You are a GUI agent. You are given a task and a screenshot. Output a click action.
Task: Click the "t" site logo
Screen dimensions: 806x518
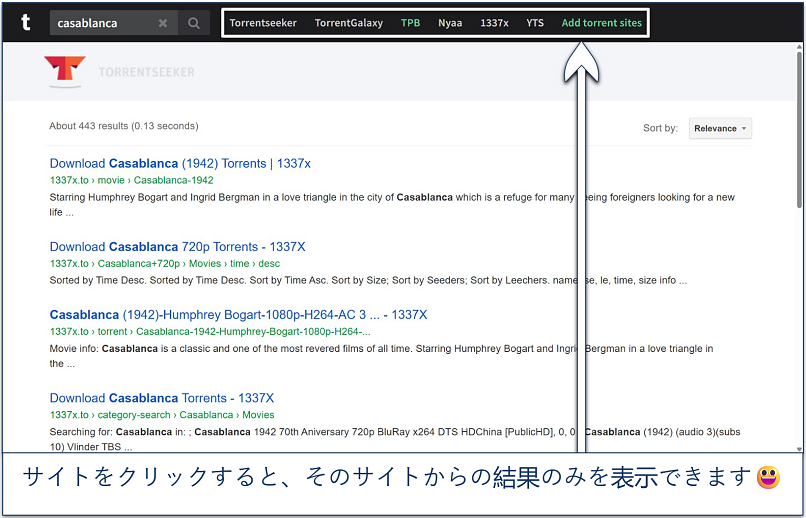pyautogui.click(x=25, y=22)
